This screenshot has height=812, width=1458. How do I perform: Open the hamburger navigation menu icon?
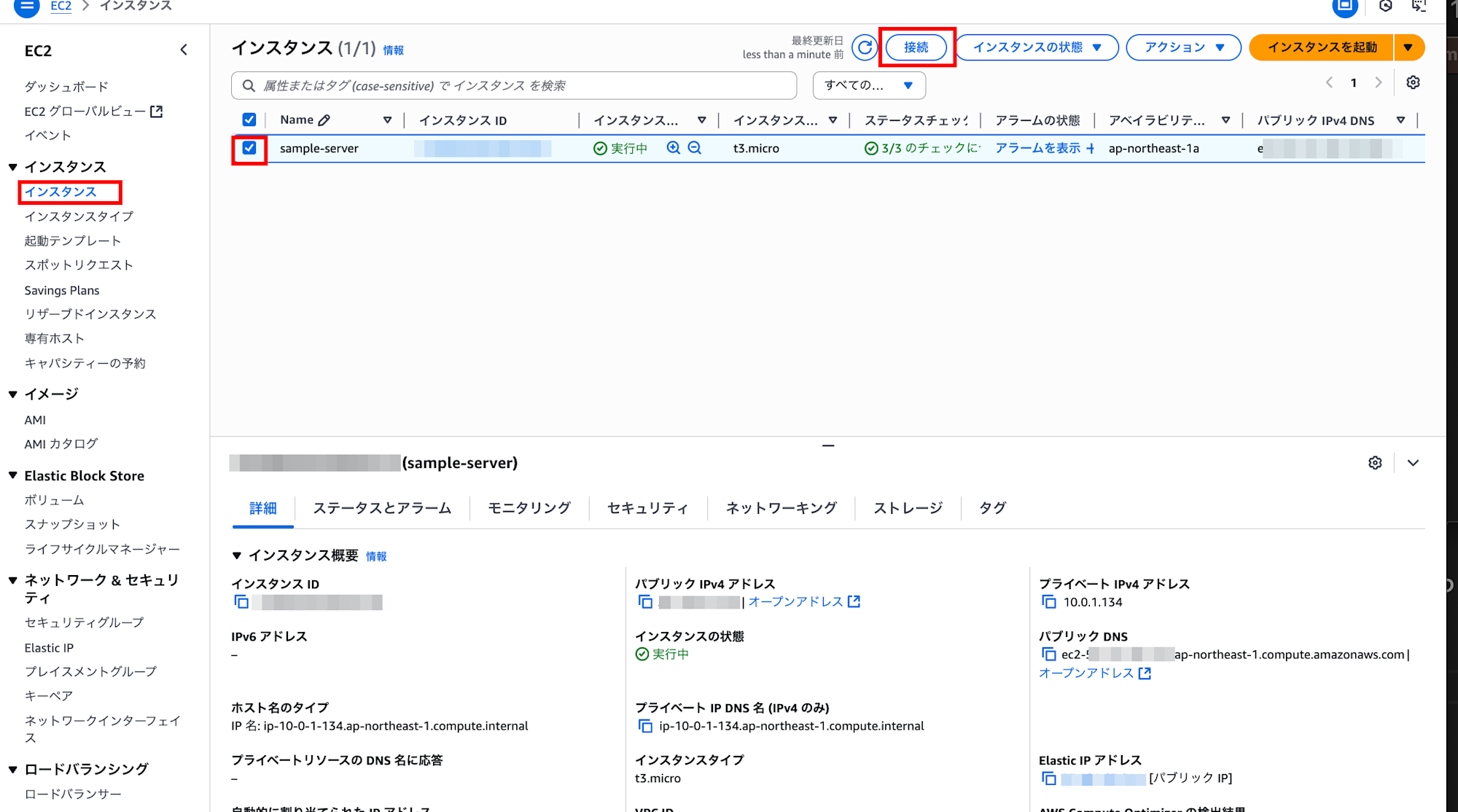tap(27, 7)
